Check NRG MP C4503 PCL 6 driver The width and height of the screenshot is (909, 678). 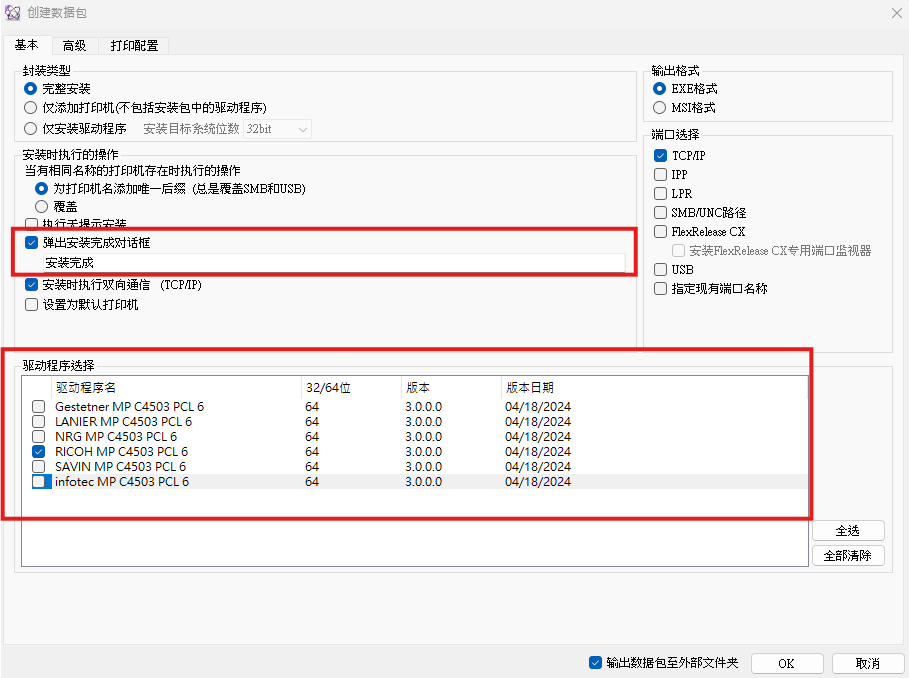[39, 437]
